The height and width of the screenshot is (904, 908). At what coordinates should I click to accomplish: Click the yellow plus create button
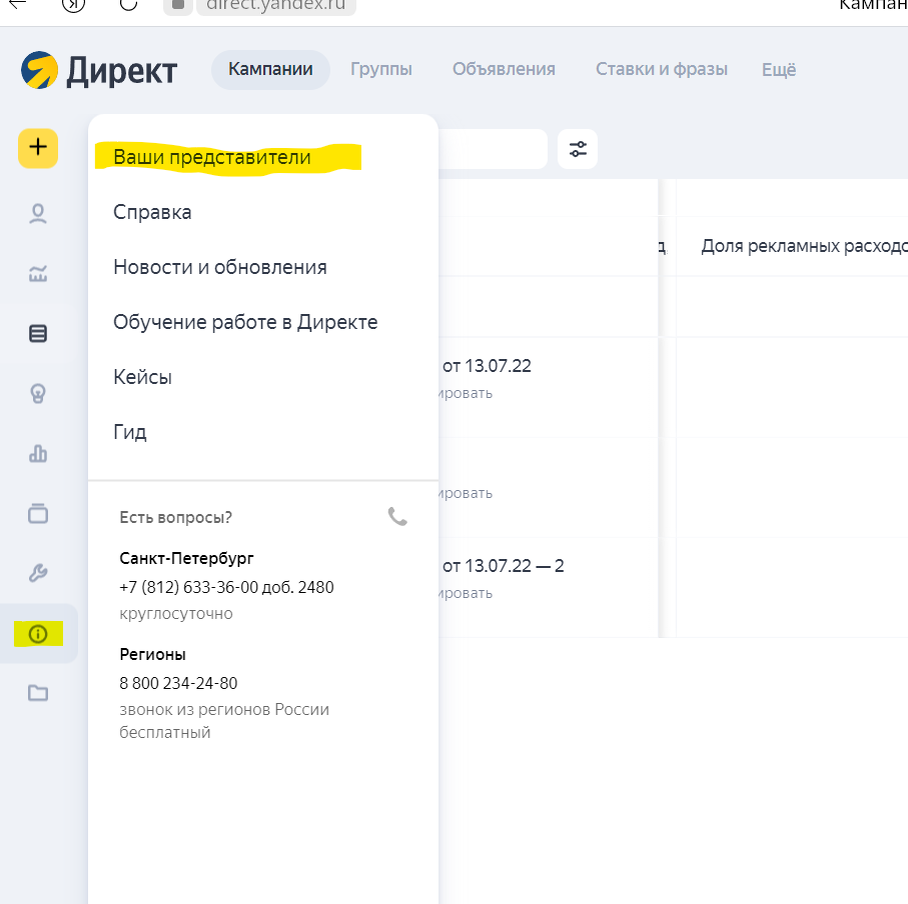tap(38, 148)
